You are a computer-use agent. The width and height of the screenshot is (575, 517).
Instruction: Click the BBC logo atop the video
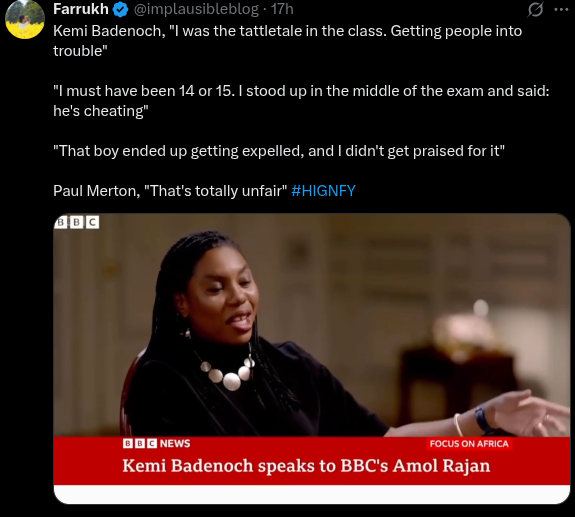tap(77, 222)
